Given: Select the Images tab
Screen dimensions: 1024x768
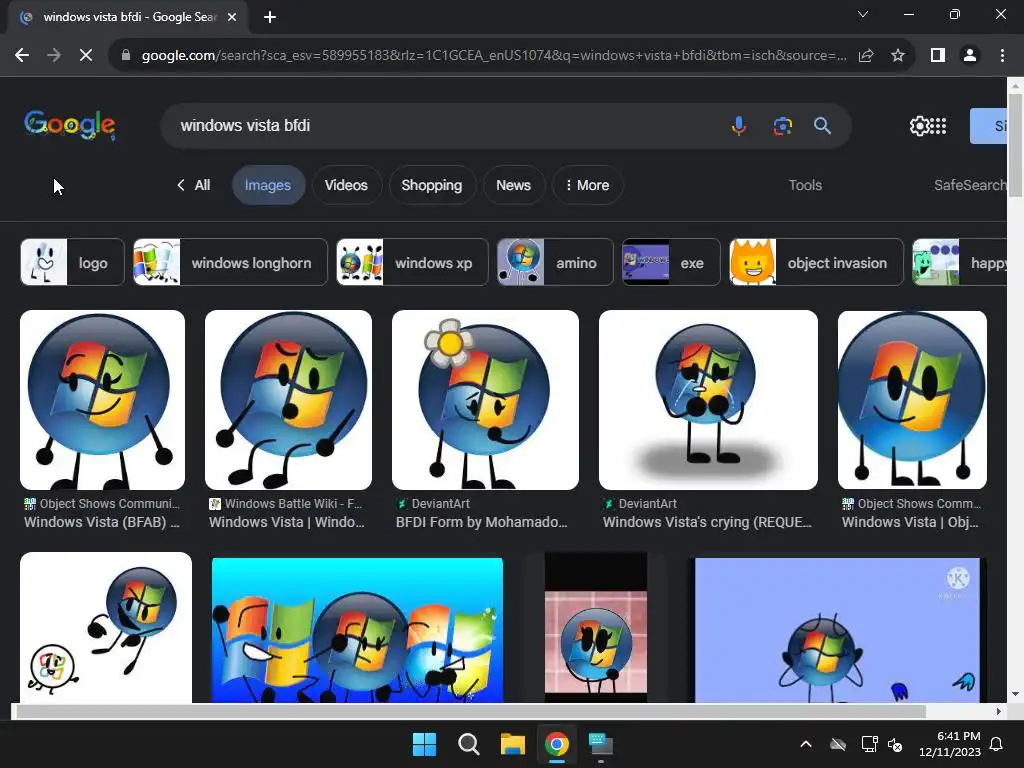Looking at the screenshot, I should pyautogui.click(x=268, y=185).
